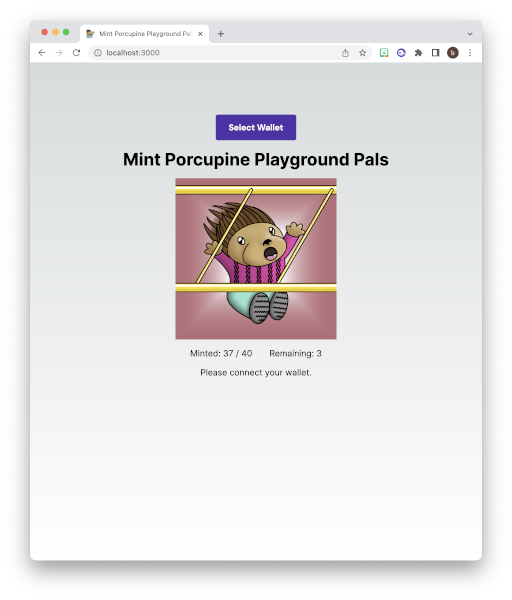Open the purple round extension icon
Image resolution: width=512 pixels, height=600 pixels.
coord(401,53)
